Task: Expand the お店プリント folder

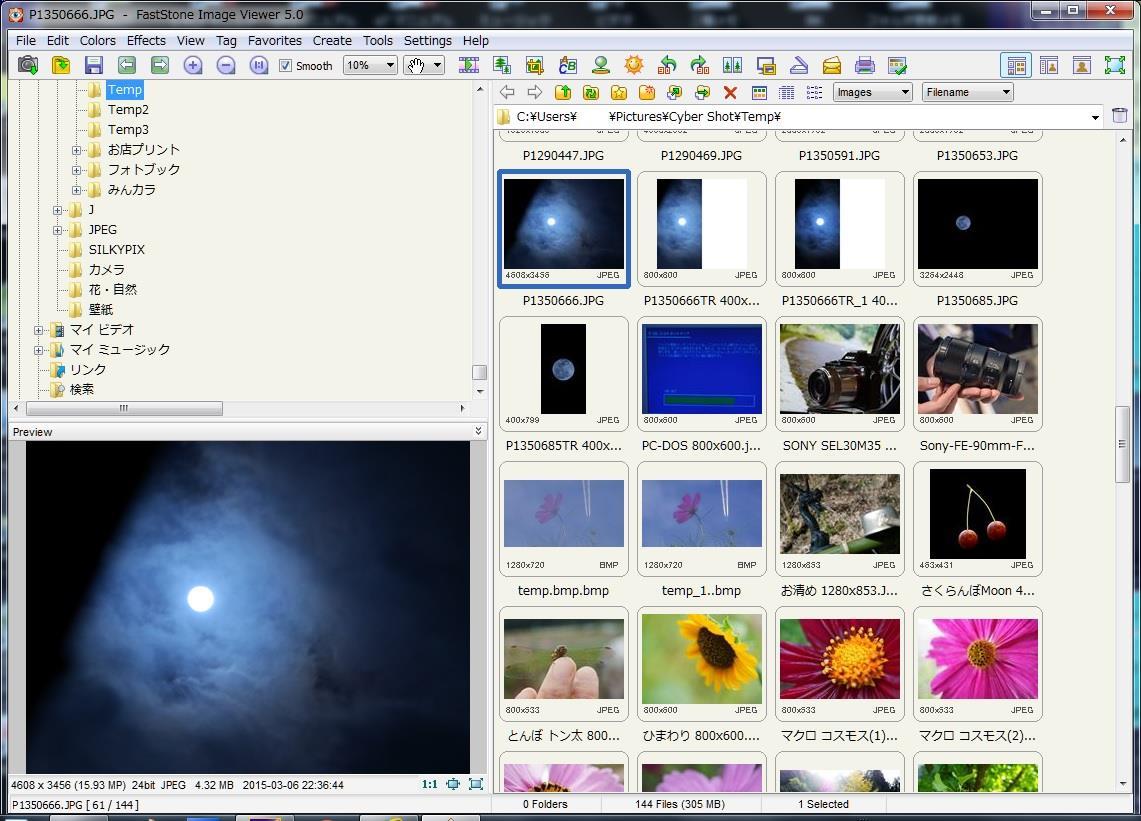Action: [x=76, y=150]
